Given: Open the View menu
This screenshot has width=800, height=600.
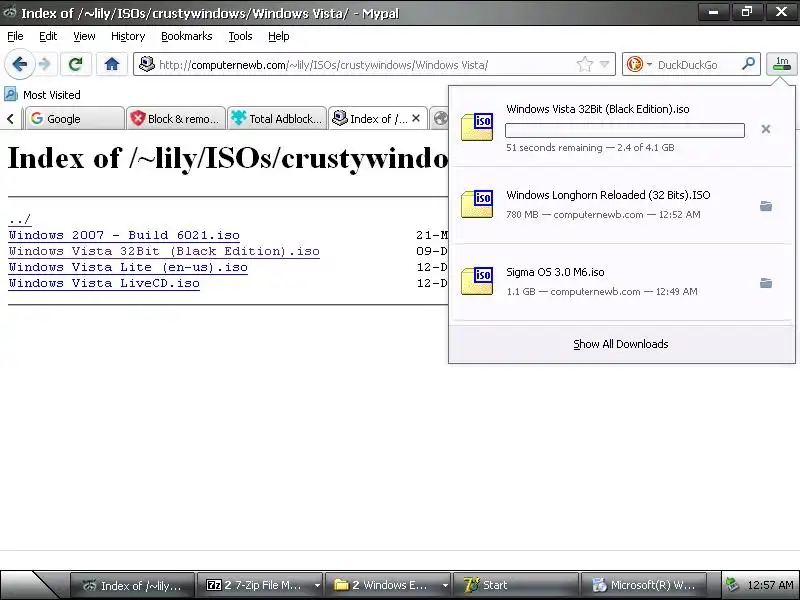Looking at the screenshot, I should coord(84,36).
